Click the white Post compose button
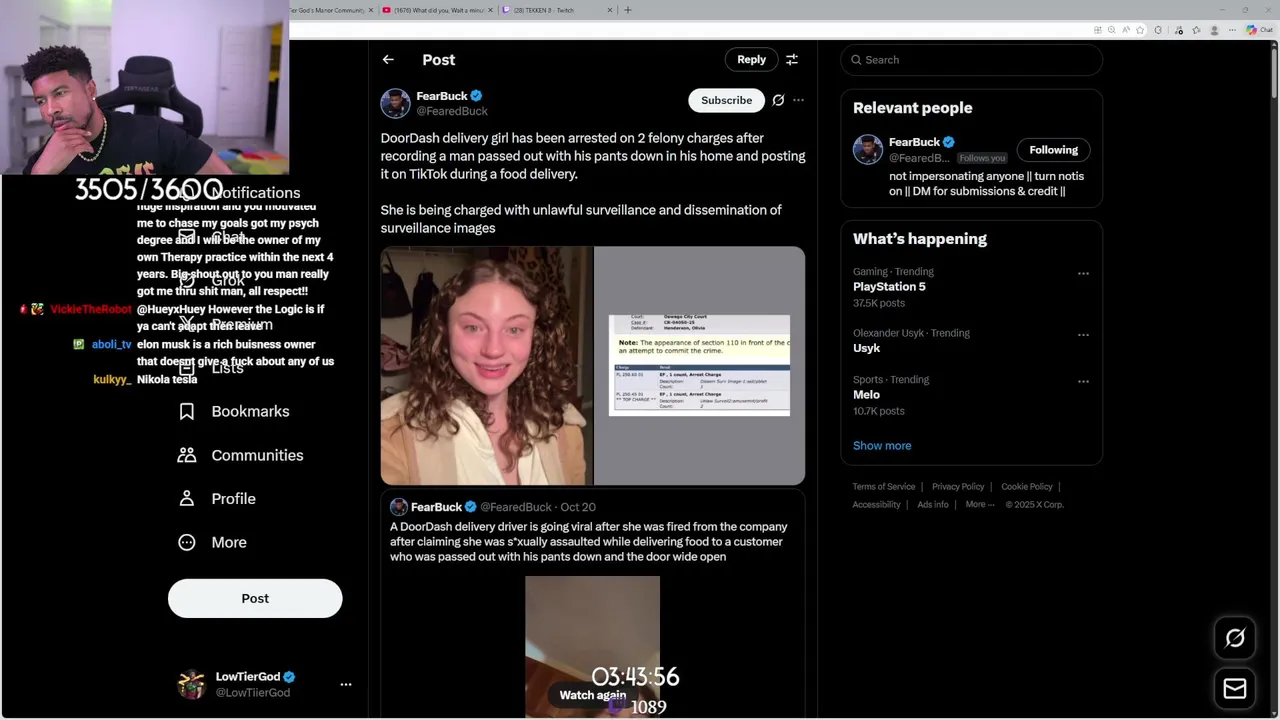1280x720 pixels. click(255, 598)
